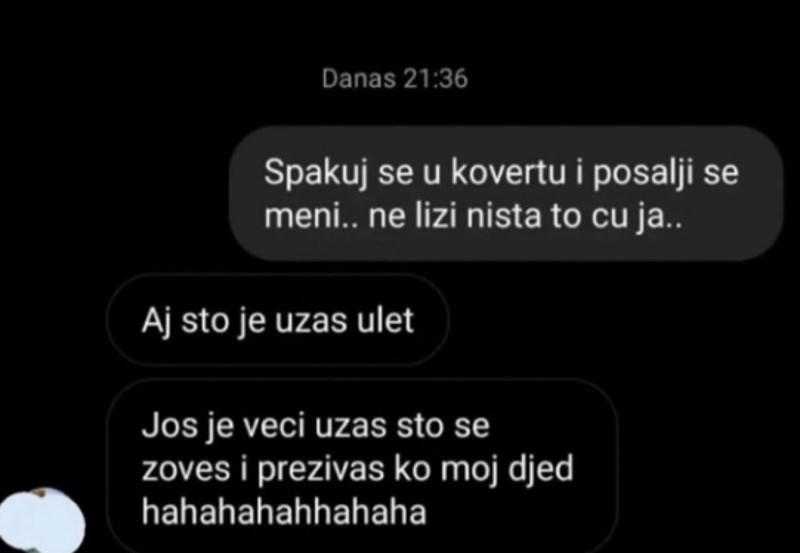Screen dimensions: 800x553
Task: Tap the sender's profile avatar thumbnail
Action: pyautogui.click(x=41, y=521)
